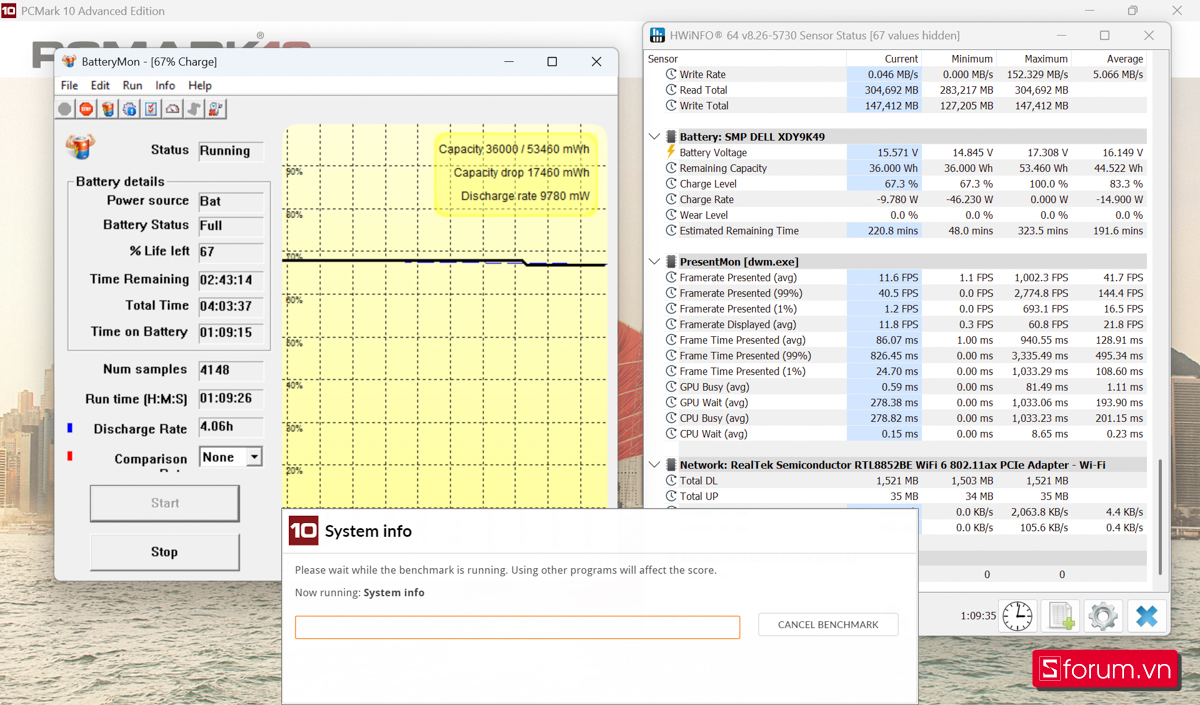Click the Stop button in BatteryMon
The height and width of the screenshot is (705, 1200).
[x=165, y=552]
